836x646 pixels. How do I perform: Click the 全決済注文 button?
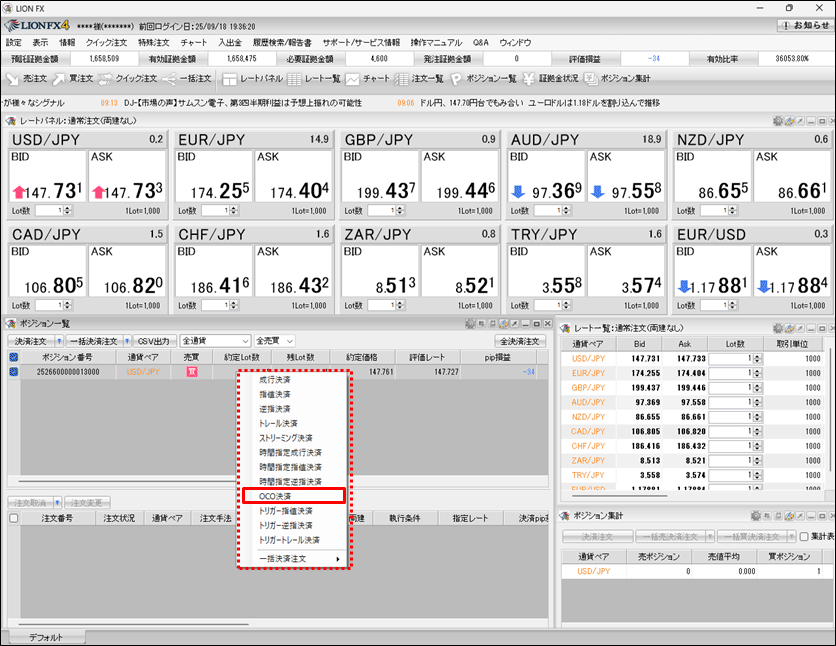click(x=519, y=341)
